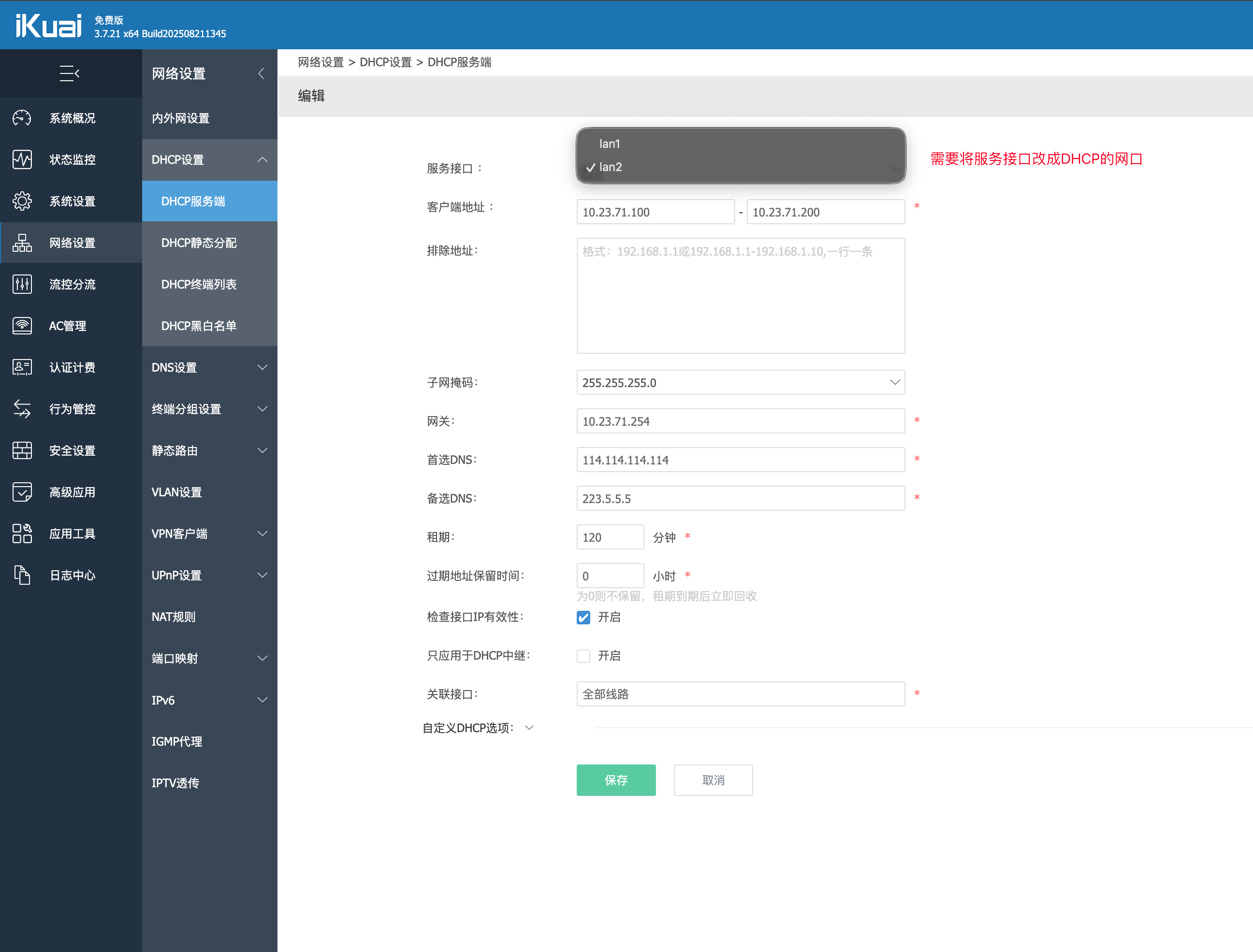
Task: Open Status Monitoring waveform icon
Action: coord(22,159)
